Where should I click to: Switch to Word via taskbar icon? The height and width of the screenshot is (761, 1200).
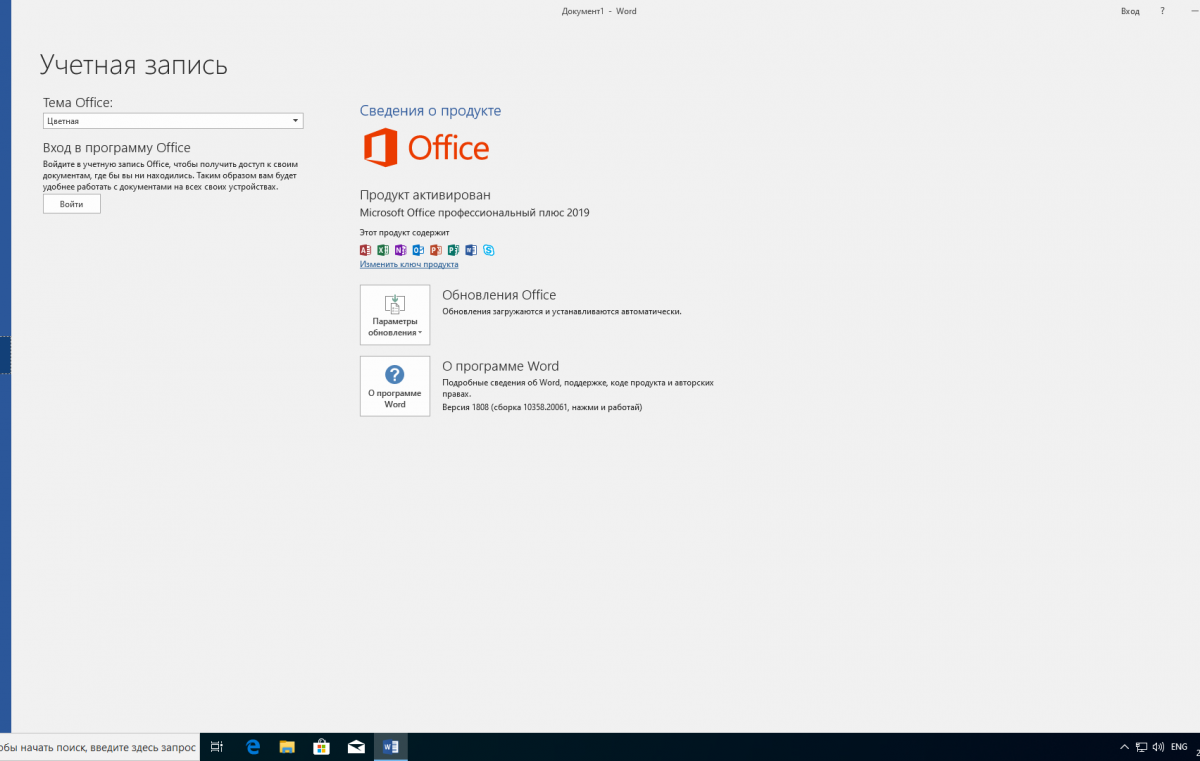click(391, 747)
